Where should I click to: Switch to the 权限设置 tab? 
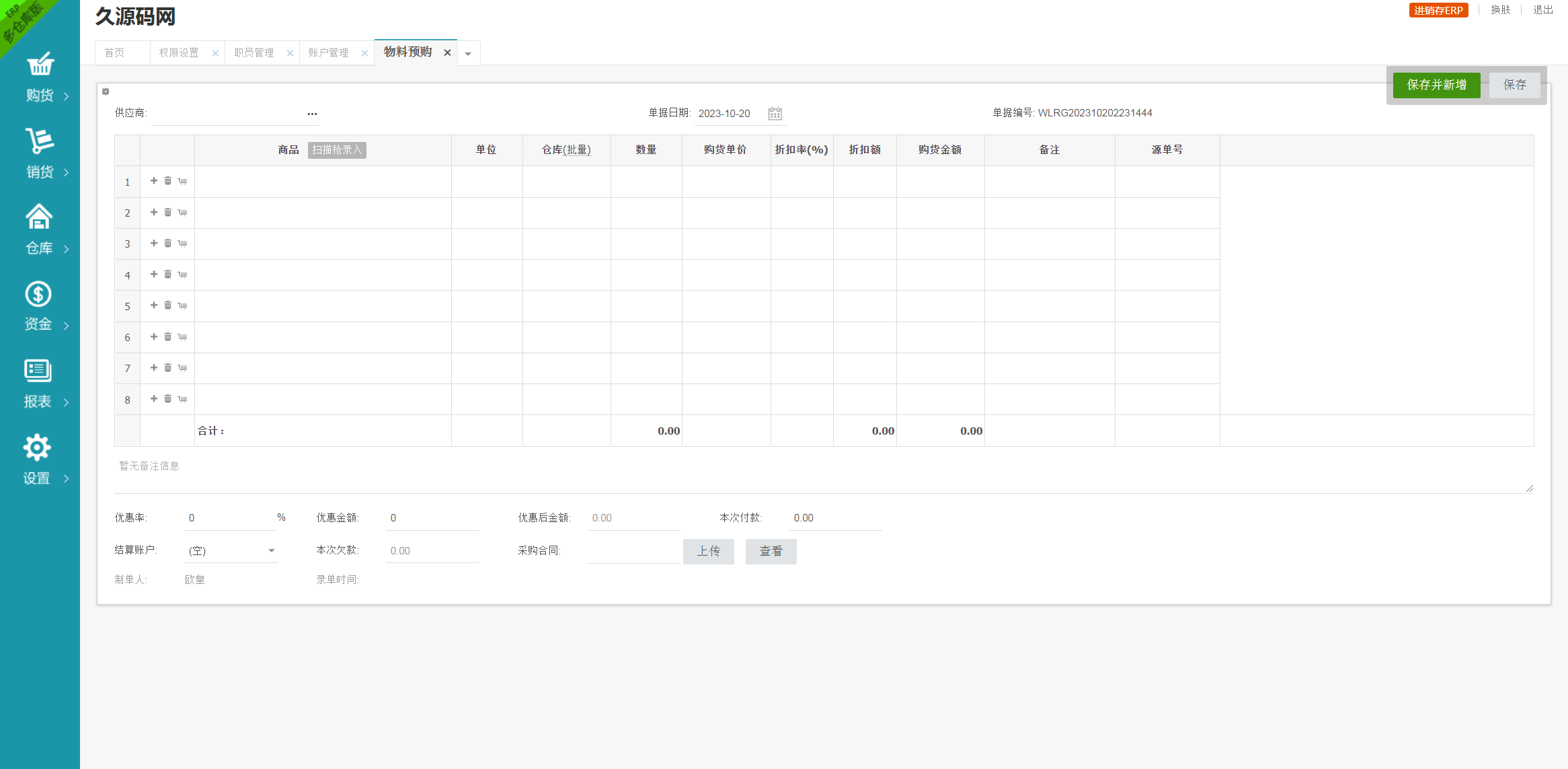click(179, 53)
